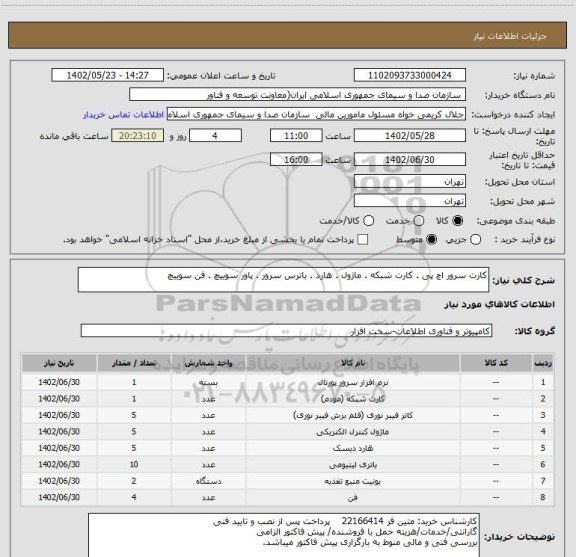Click the delivery province field تهران
Image resolution: width=576 pixels, height=557 pixels.
click(410, 182)
